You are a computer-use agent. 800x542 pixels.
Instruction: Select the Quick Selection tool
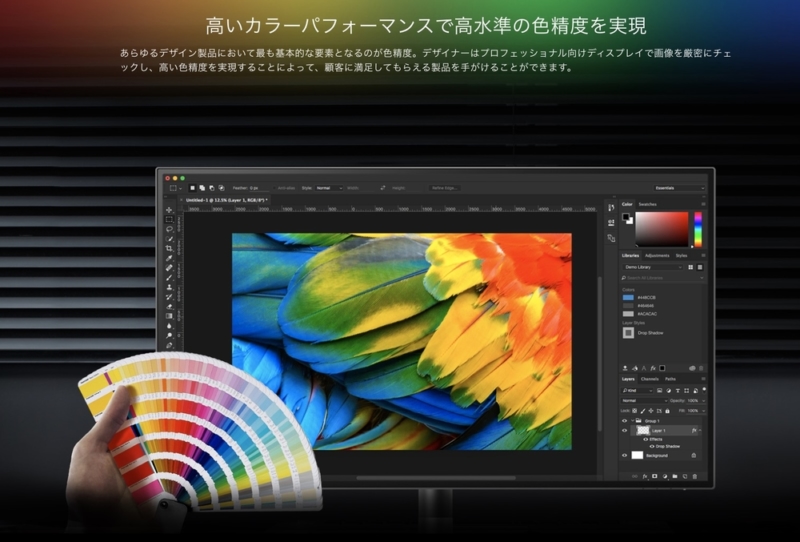[169, 239]
